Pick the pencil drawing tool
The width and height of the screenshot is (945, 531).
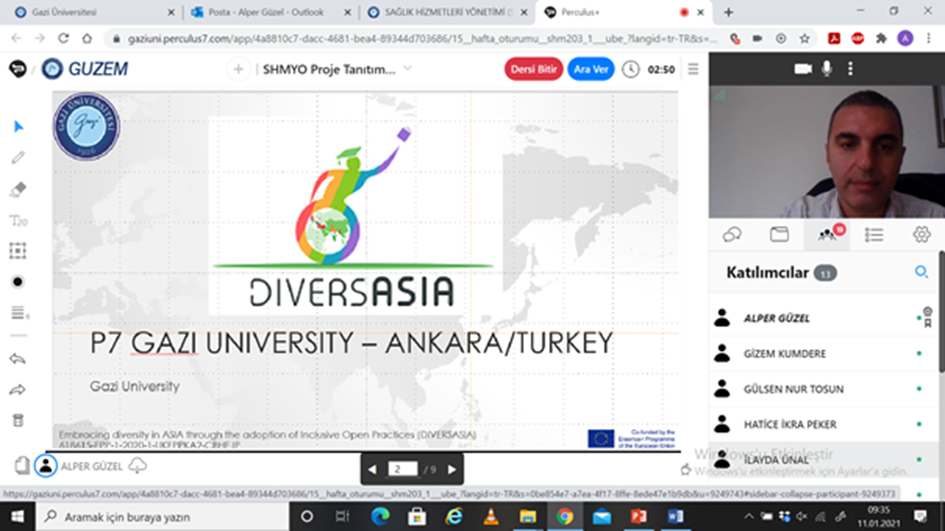[18, 158]
